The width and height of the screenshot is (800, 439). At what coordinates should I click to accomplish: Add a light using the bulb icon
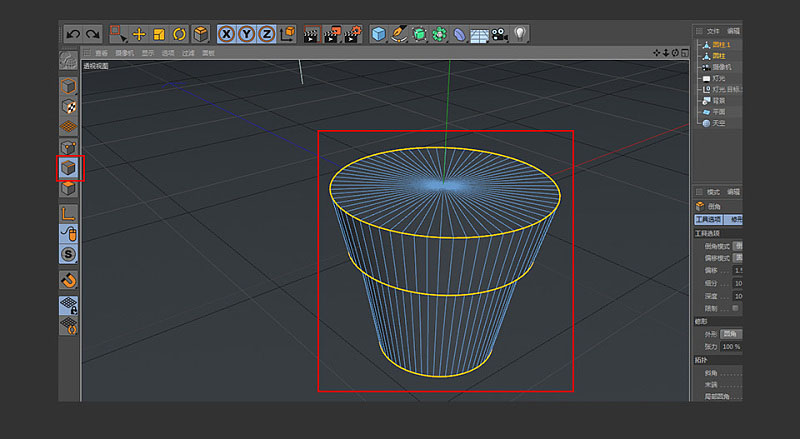pyautogui.click(x=520, y=34)
